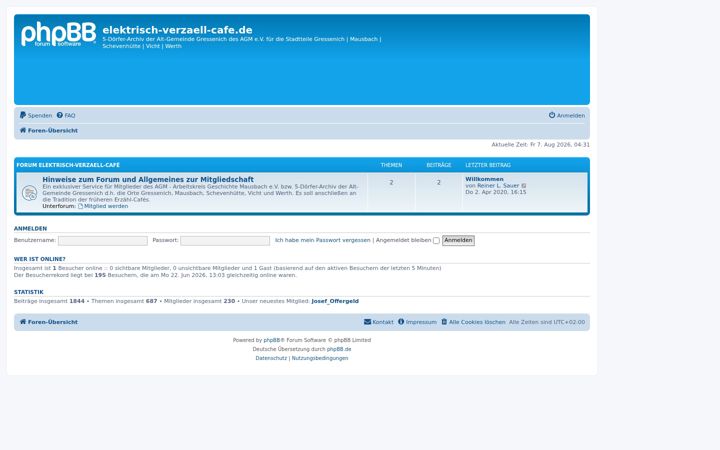
Task: Open the latest post Willkommen
Action: click(x=484, y=179)
